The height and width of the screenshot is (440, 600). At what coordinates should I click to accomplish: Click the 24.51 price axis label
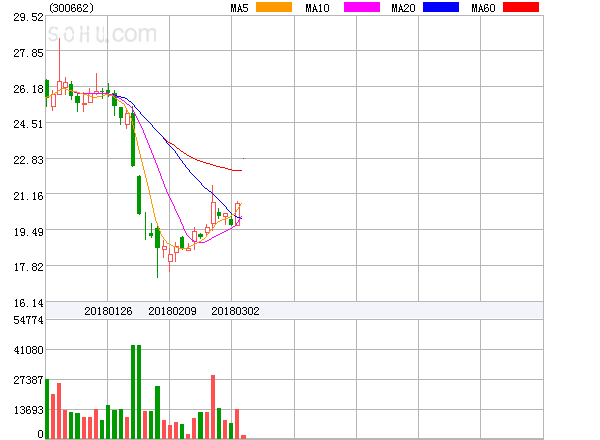click(28, 124)
